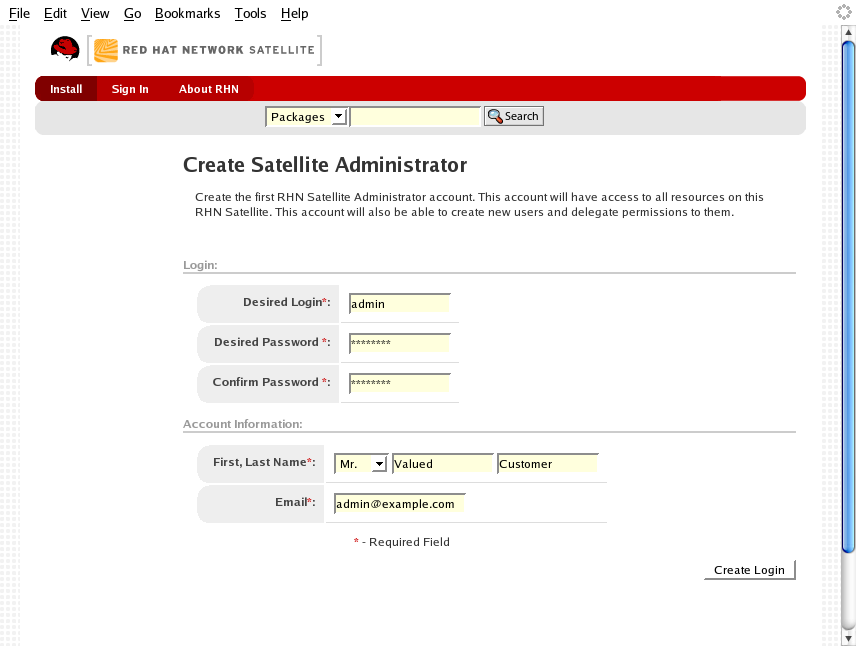Open the Help menu
Viewport: 856px width, 646px height.
pos(294,13)
